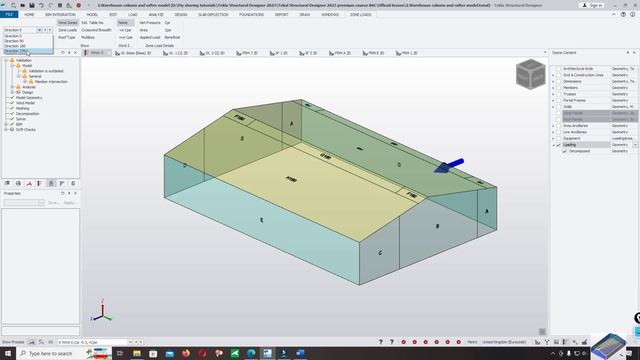Open help question mark icon in ribbon corner
This screenshot has width=640, height=360.
[x=623, y=14]
